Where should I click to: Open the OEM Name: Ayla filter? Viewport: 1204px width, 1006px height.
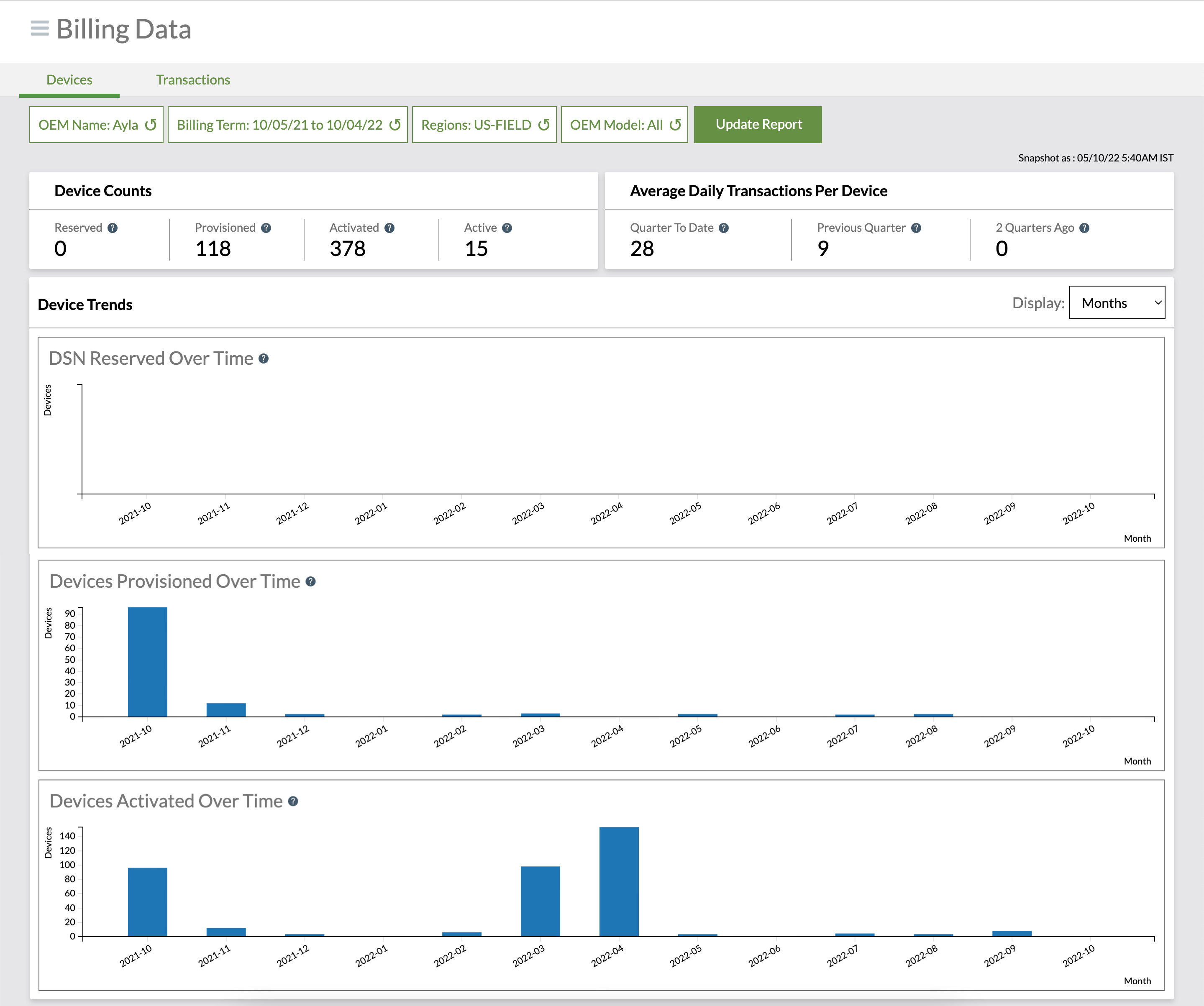point(96,124)
